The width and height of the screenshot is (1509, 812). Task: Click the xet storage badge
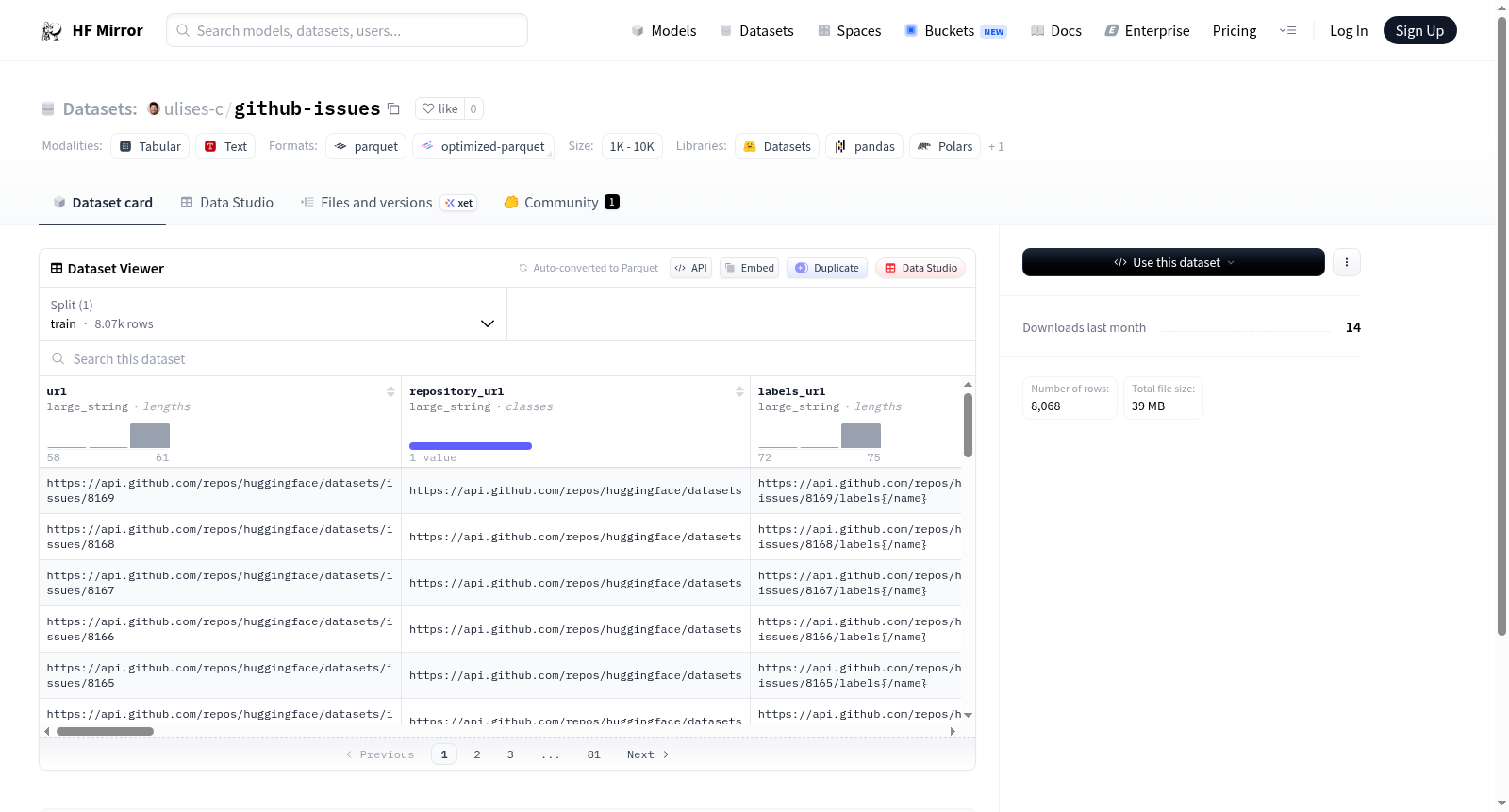pos(459,203)
